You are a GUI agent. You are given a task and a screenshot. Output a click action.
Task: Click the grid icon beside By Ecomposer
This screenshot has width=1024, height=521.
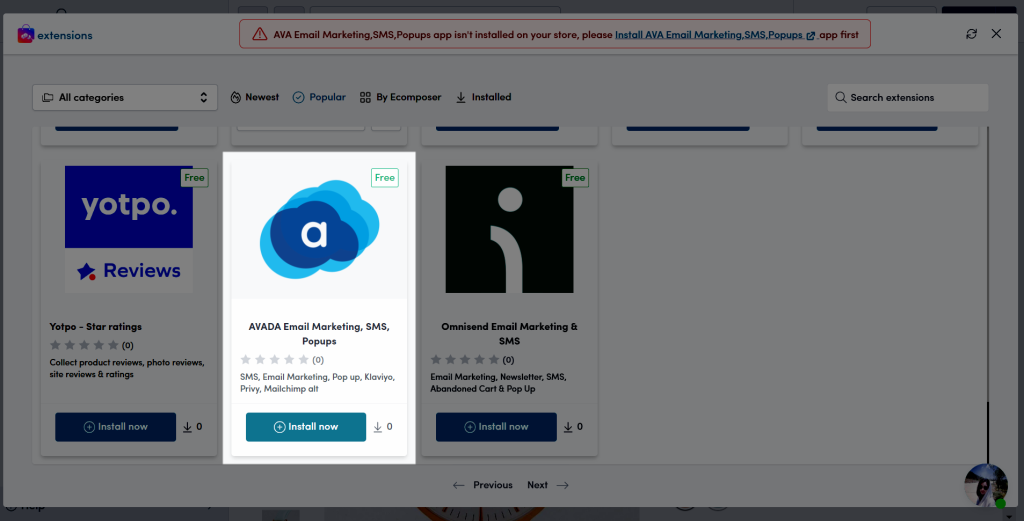click(x=365, y=97)
